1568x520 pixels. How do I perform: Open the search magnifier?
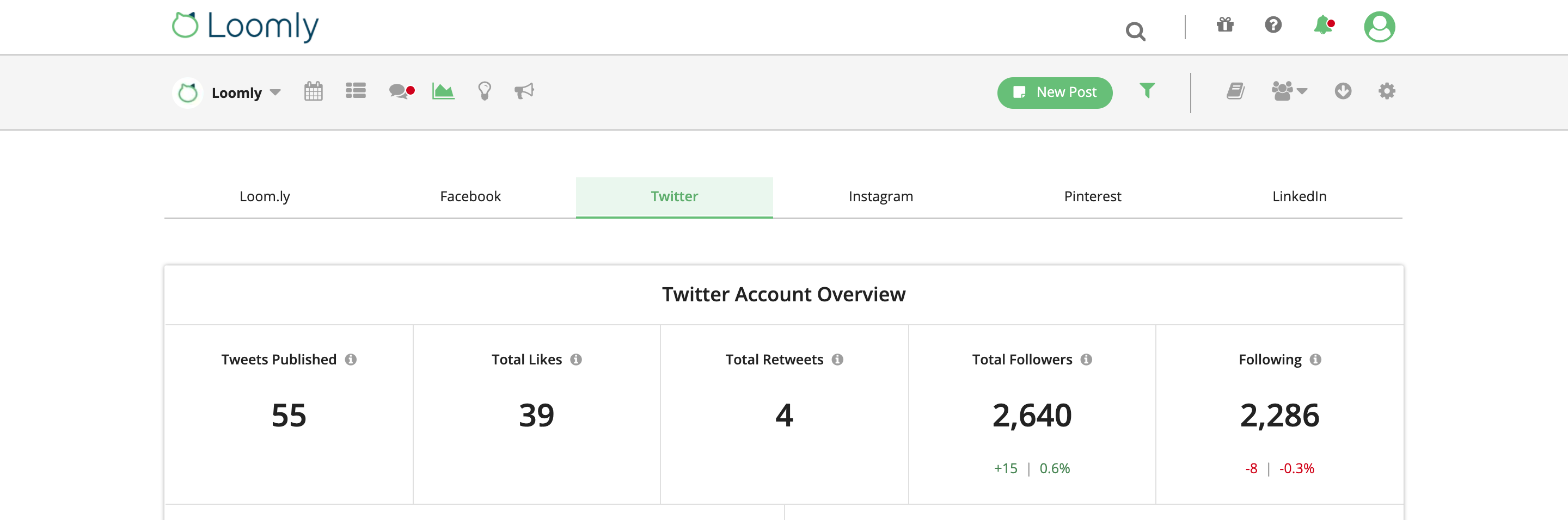(1136, 31)
